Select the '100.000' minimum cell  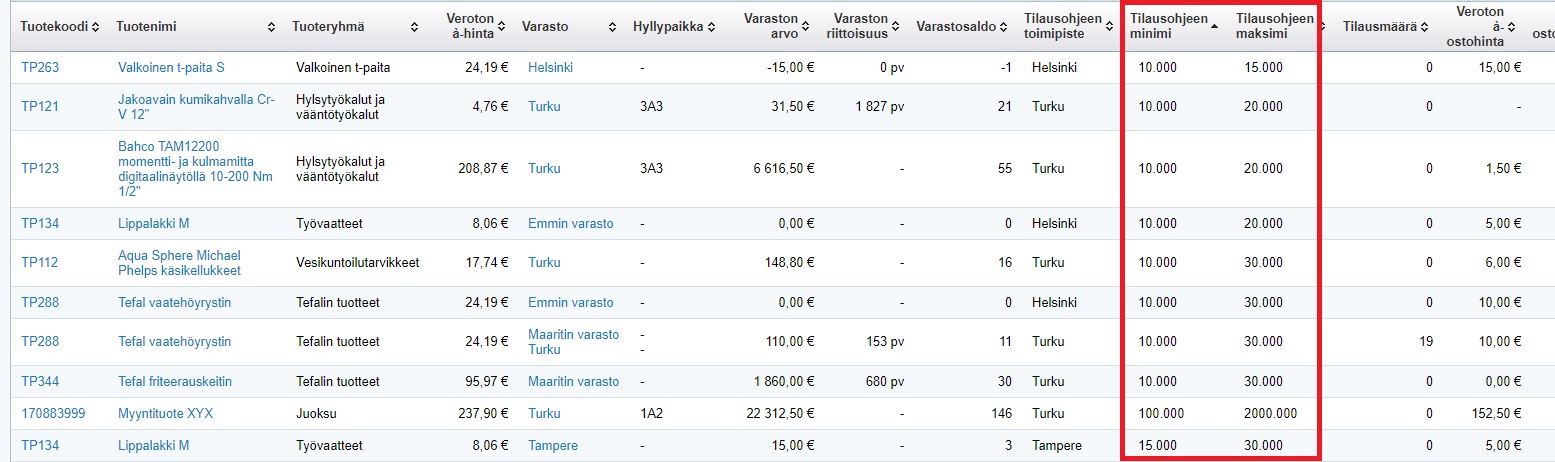click(x=1161, y=414)
